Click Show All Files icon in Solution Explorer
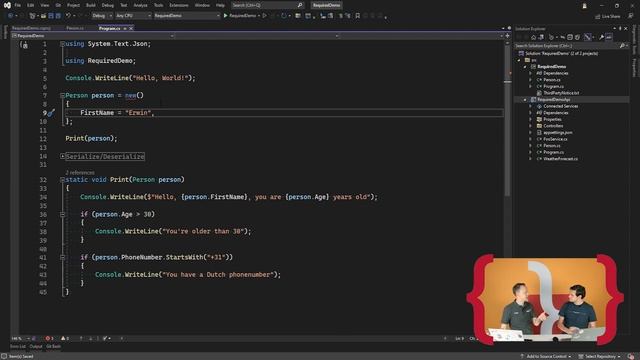Image resolution: width=640 pixels, height=360 pixels. tap(577, 37)
